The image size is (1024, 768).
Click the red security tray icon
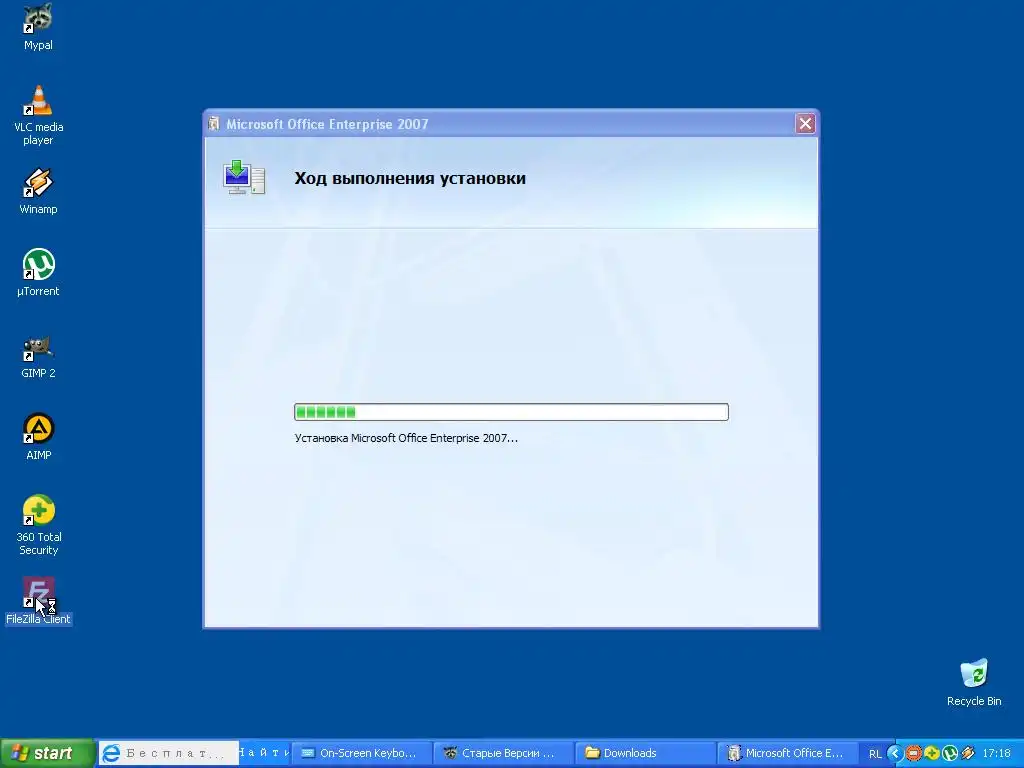pos(913,753)
